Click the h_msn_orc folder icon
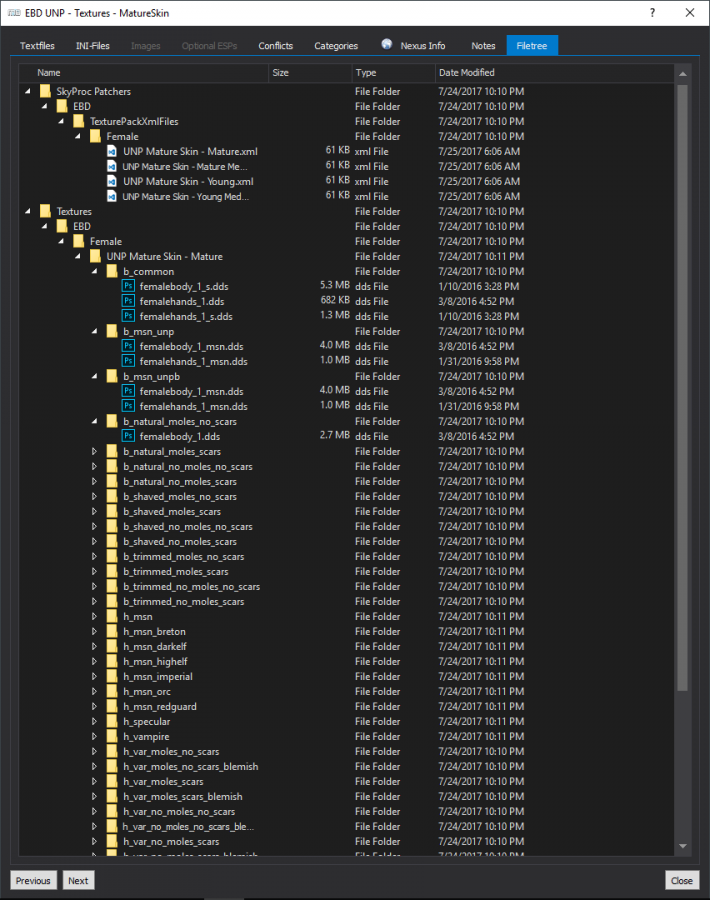The height and width of the screenshot is (900, 710). pos(112,691)
